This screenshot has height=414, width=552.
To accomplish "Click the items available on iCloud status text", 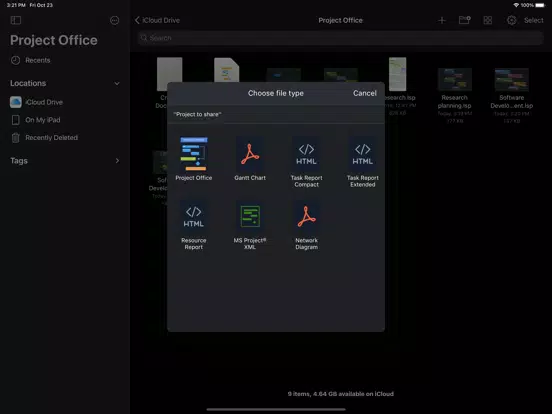I will [340, 394].
